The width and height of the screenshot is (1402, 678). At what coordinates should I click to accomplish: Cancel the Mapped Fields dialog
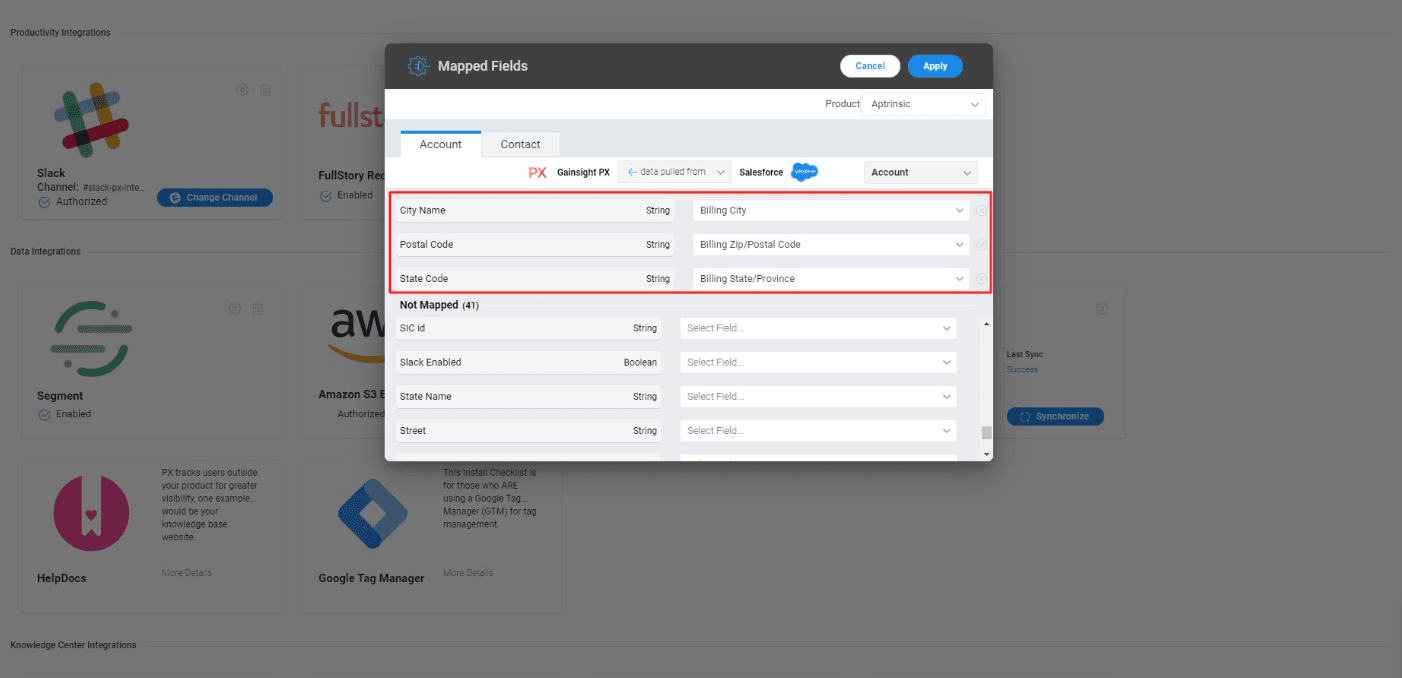coord(870,66)
